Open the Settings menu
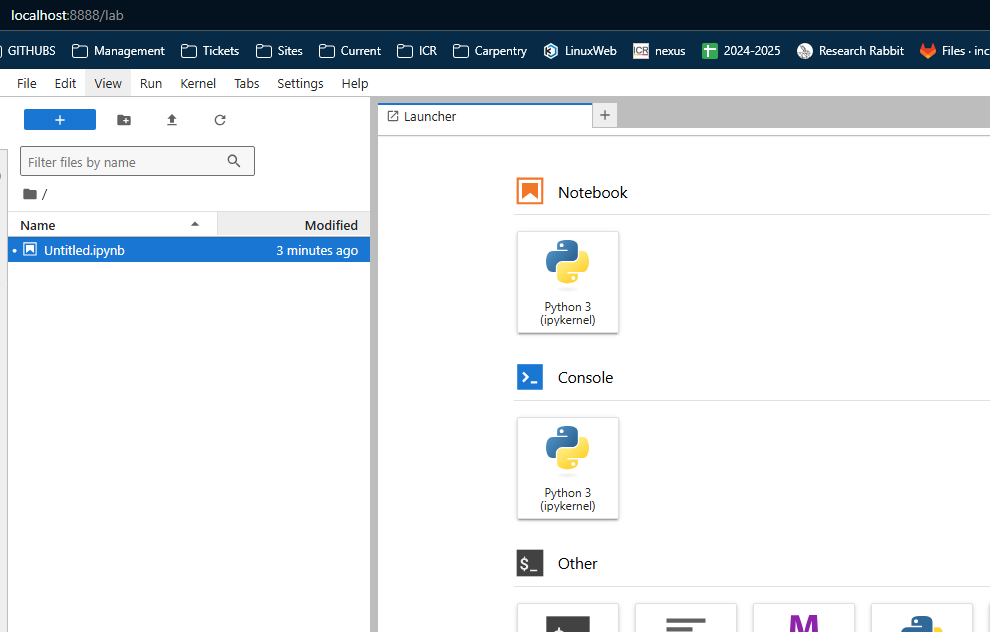Viewport: 990px width, 632px height. point(300,83)
